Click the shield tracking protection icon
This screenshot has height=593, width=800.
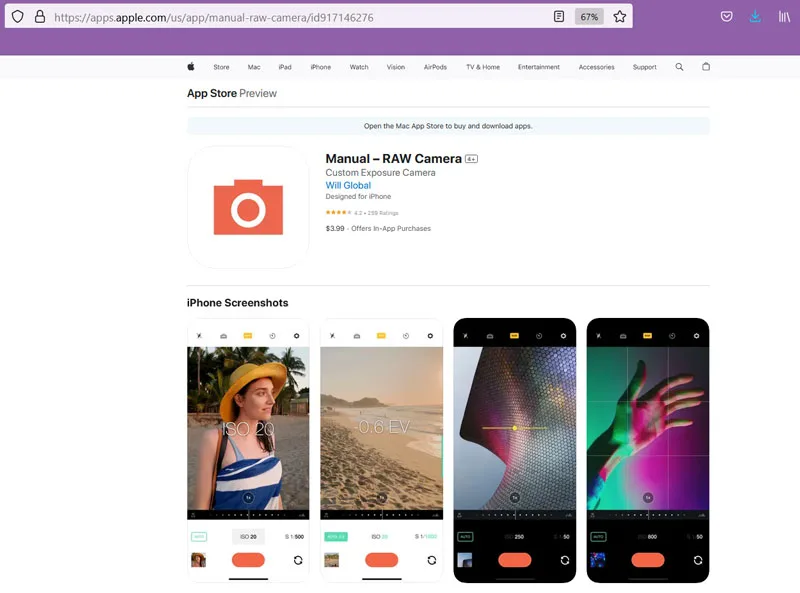click(17, 17)
